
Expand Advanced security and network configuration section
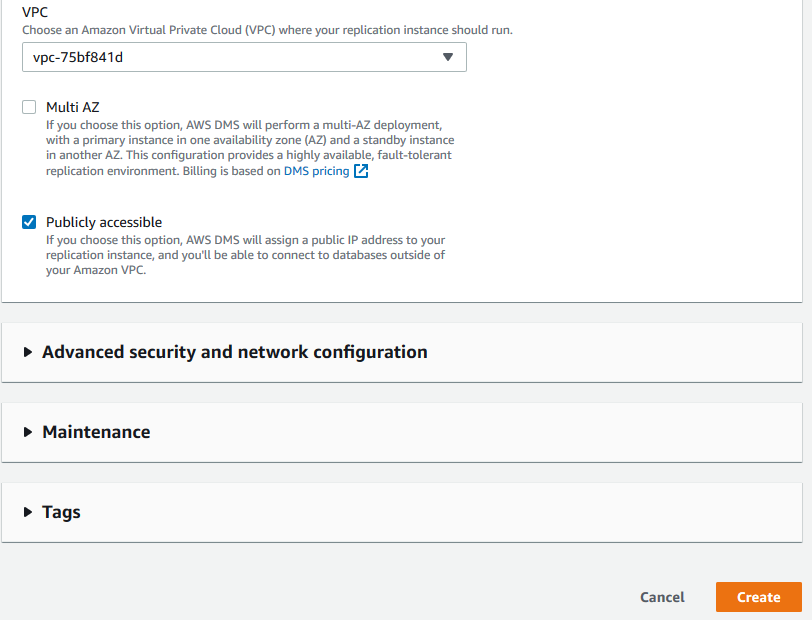234,352
